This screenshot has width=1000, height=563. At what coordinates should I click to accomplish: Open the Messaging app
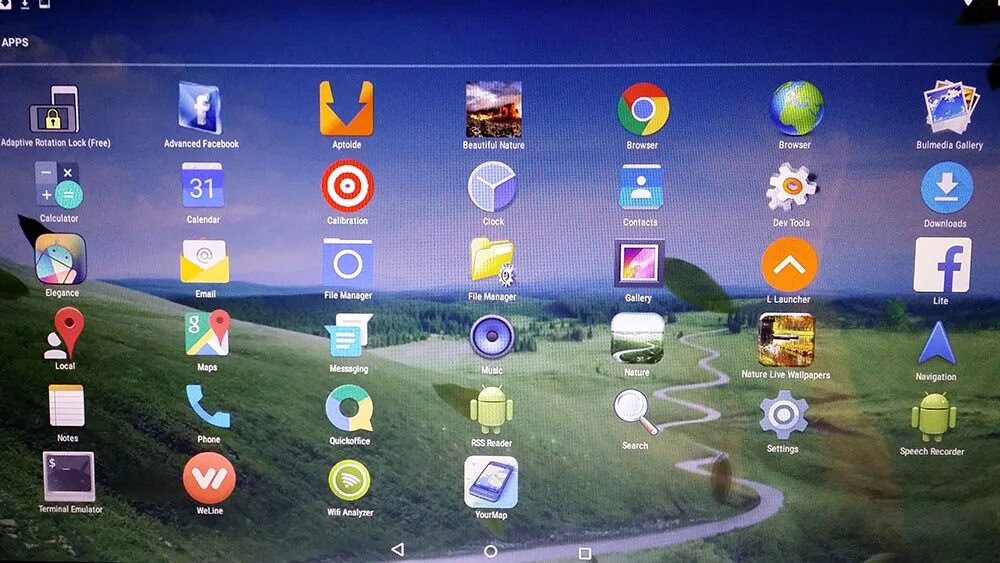click(x=348, y=337)
